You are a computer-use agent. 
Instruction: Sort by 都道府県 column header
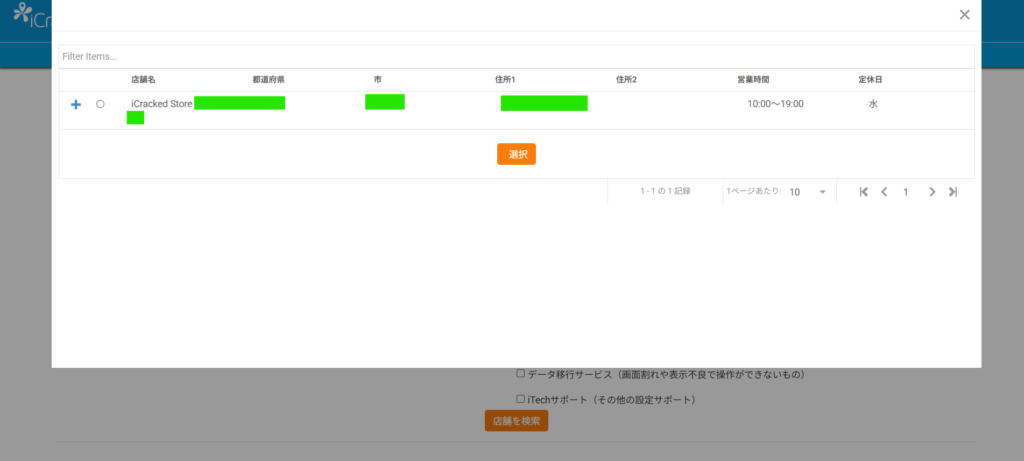[268, 80]
